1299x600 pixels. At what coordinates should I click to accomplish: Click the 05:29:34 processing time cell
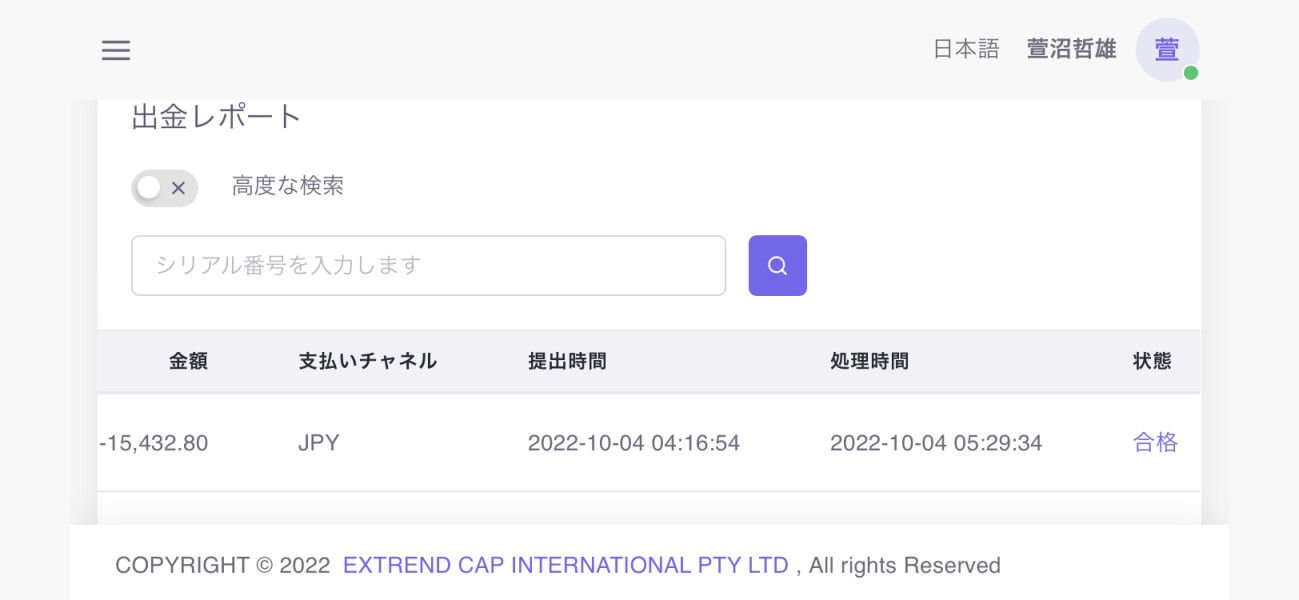click(936, 443)
